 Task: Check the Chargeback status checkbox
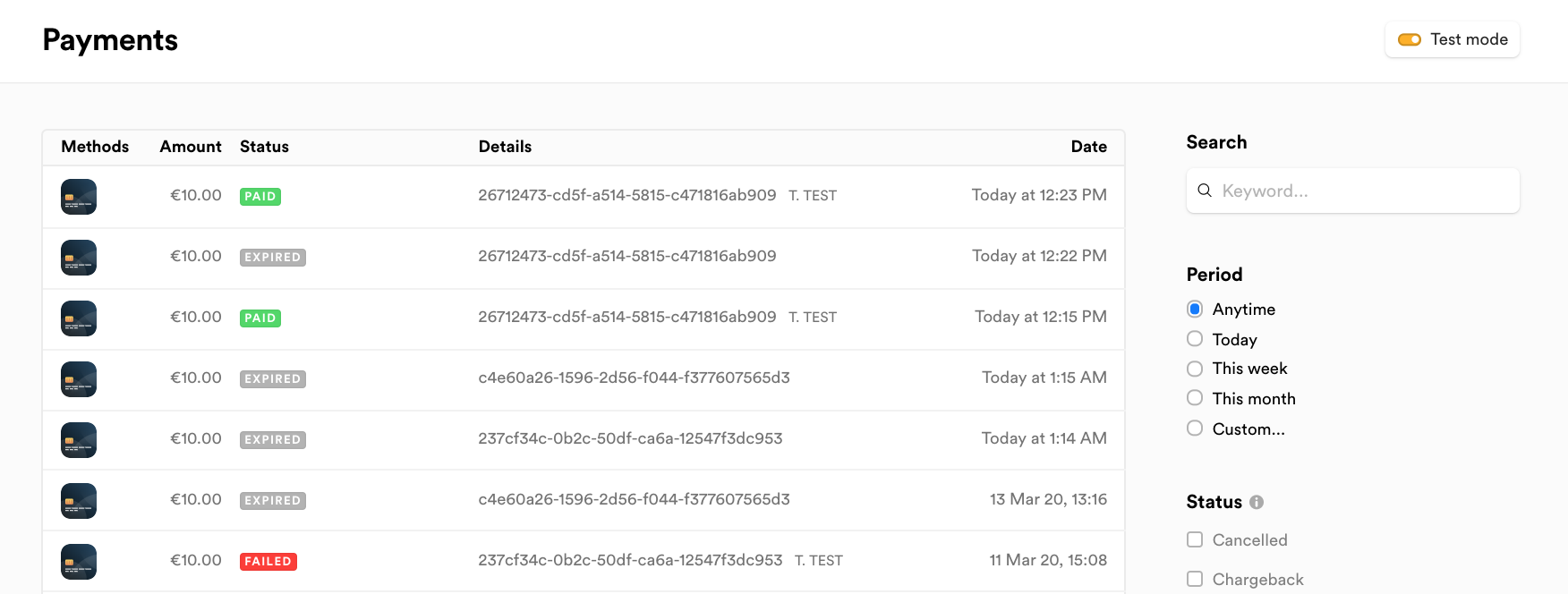pyautogui.click(x=1195, y=579)
